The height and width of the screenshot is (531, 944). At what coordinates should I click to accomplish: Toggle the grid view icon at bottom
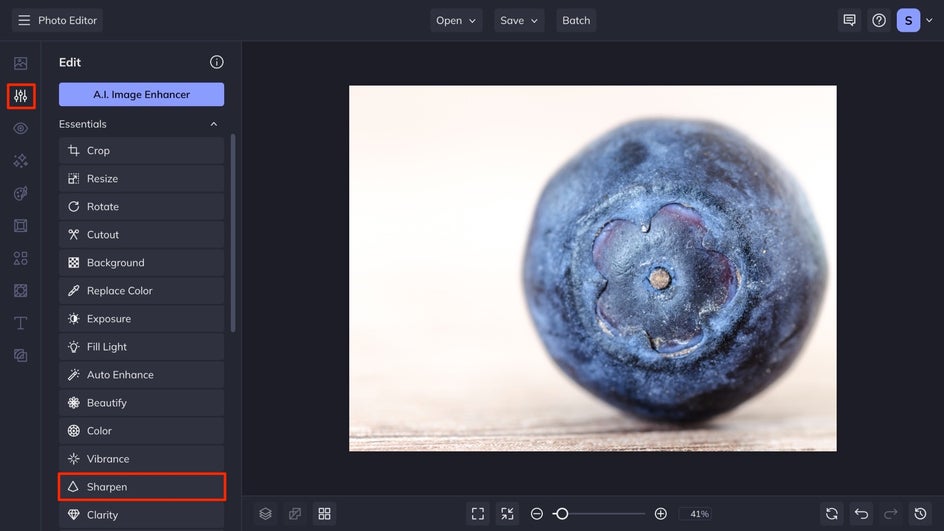324,514
